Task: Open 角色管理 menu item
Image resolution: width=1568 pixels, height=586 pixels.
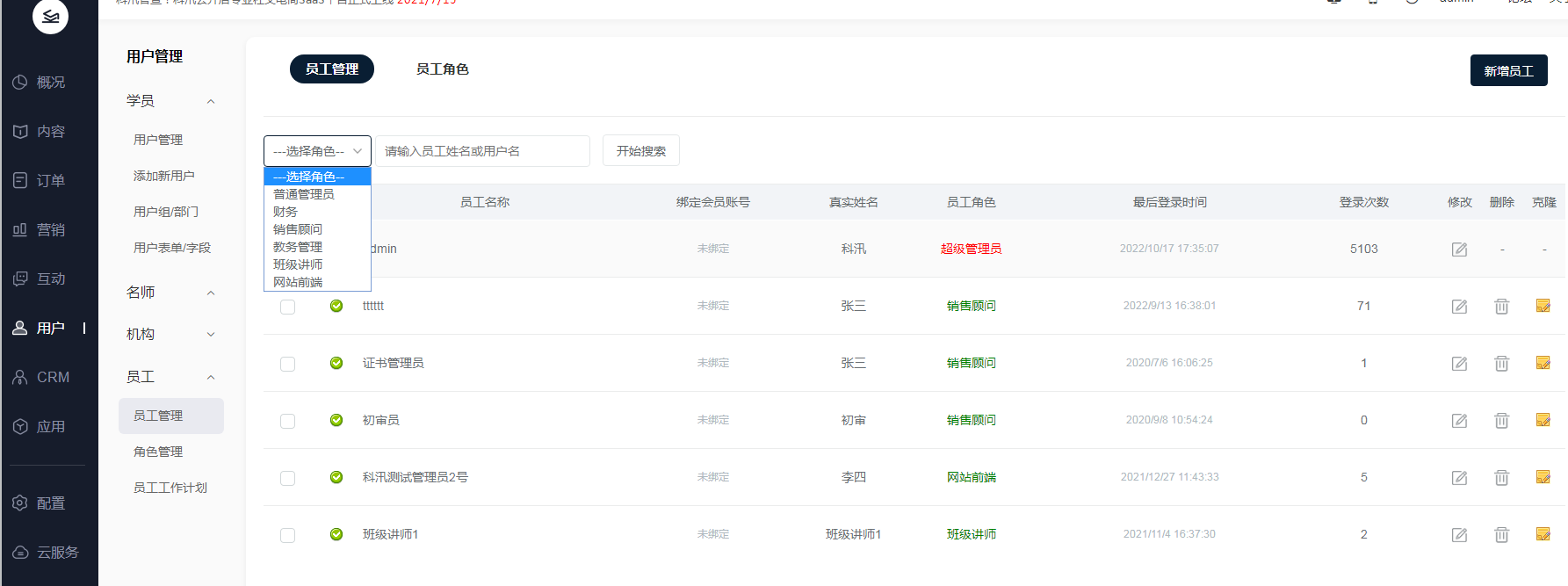Action: coord(158,452)
